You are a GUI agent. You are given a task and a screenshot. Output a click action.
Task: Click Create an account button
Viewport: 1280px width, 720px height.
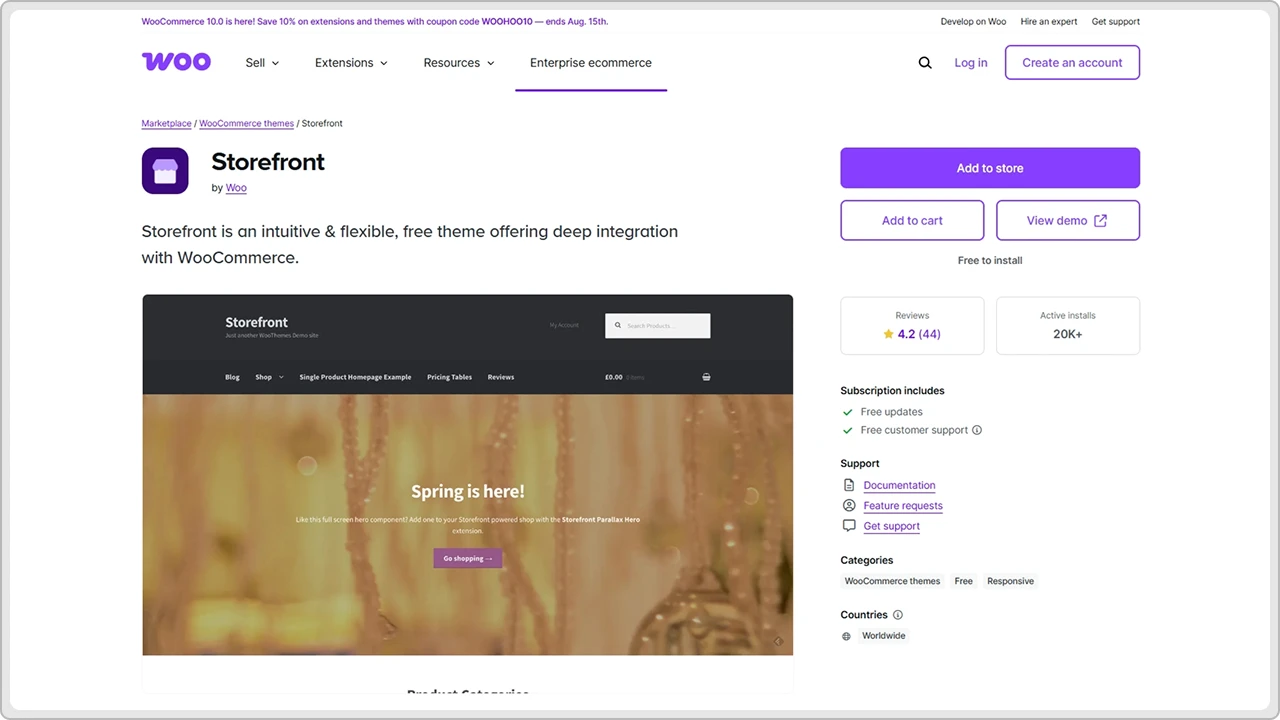[1072, 62]
